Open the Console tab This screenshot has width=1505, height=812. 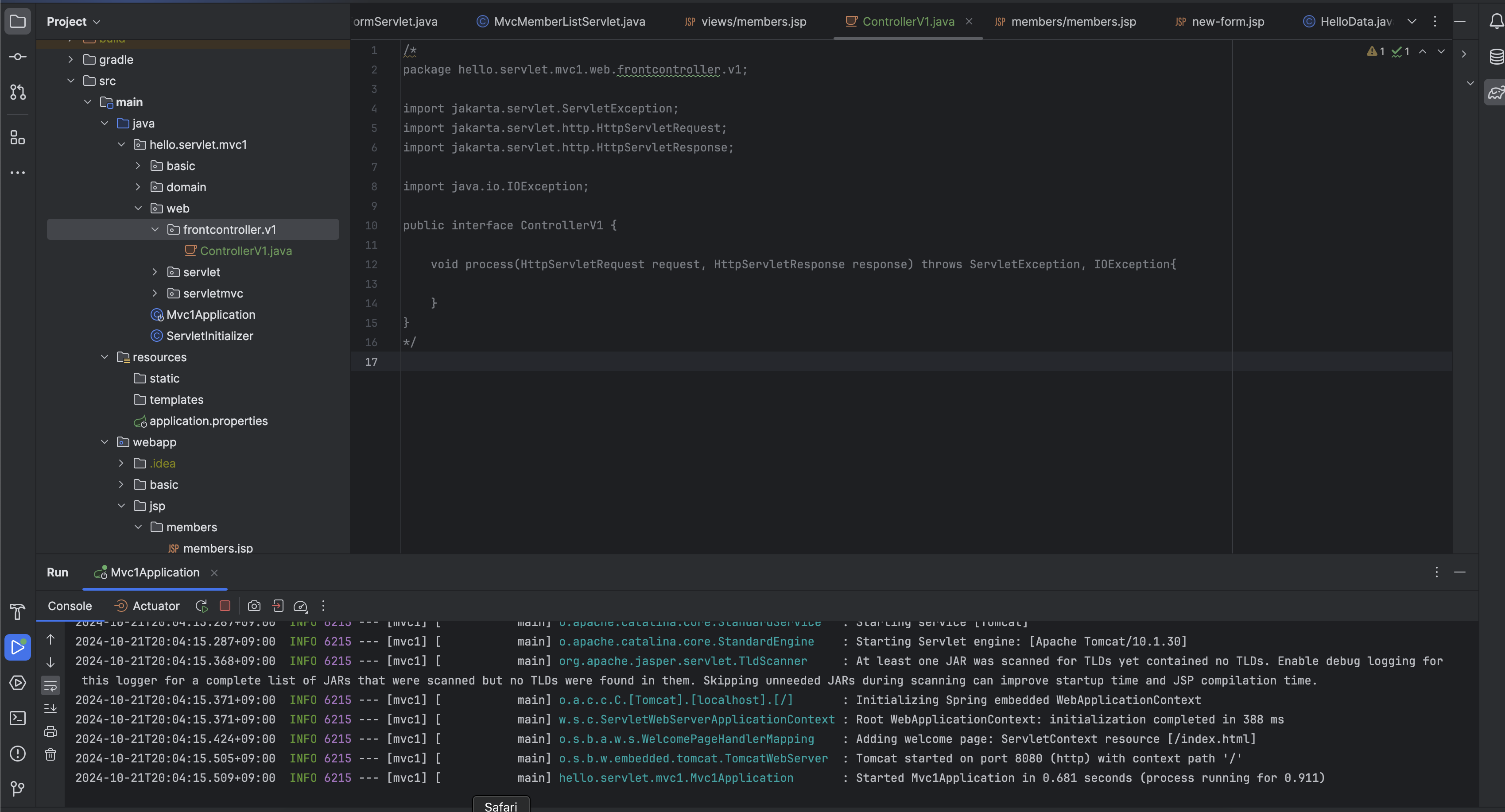70,606
